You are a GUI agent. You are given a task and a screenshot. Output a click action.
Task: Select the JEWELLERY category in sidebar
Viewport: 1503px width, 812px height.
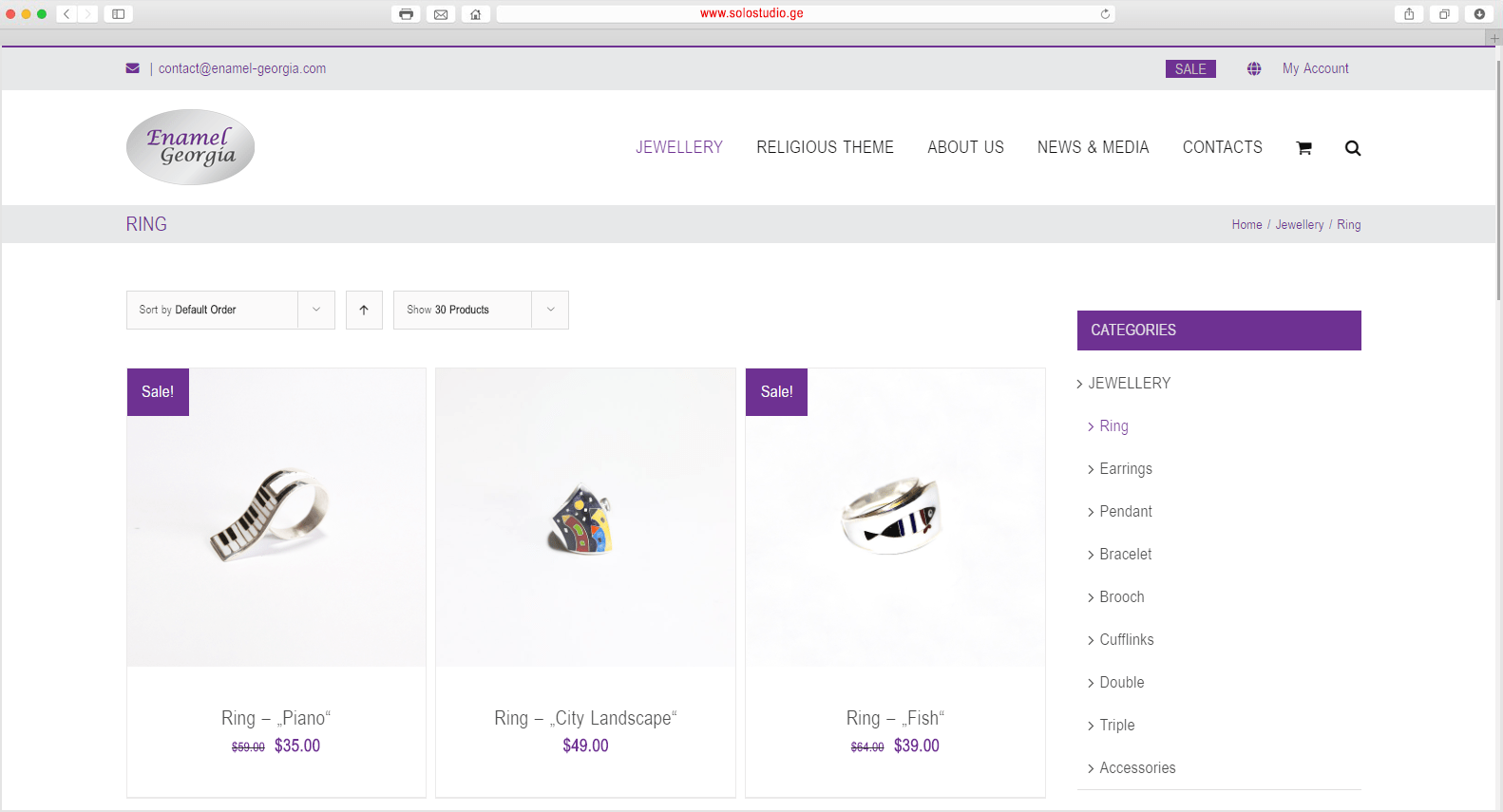[1129, 383]
